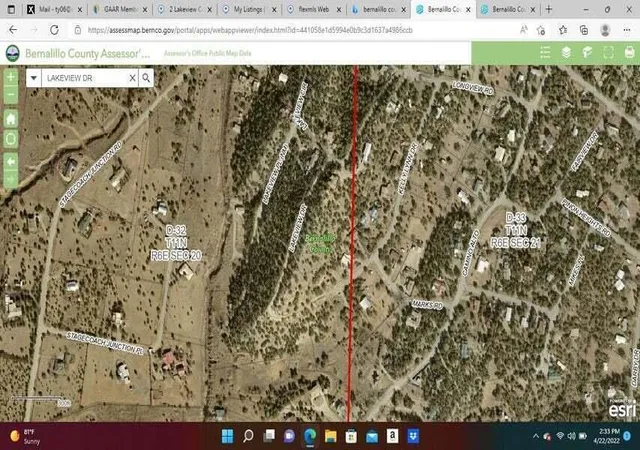Open the search source dropdown arrow
Image resolution: width=640 pixels, height=450 pixels.
tap(34, 78)
